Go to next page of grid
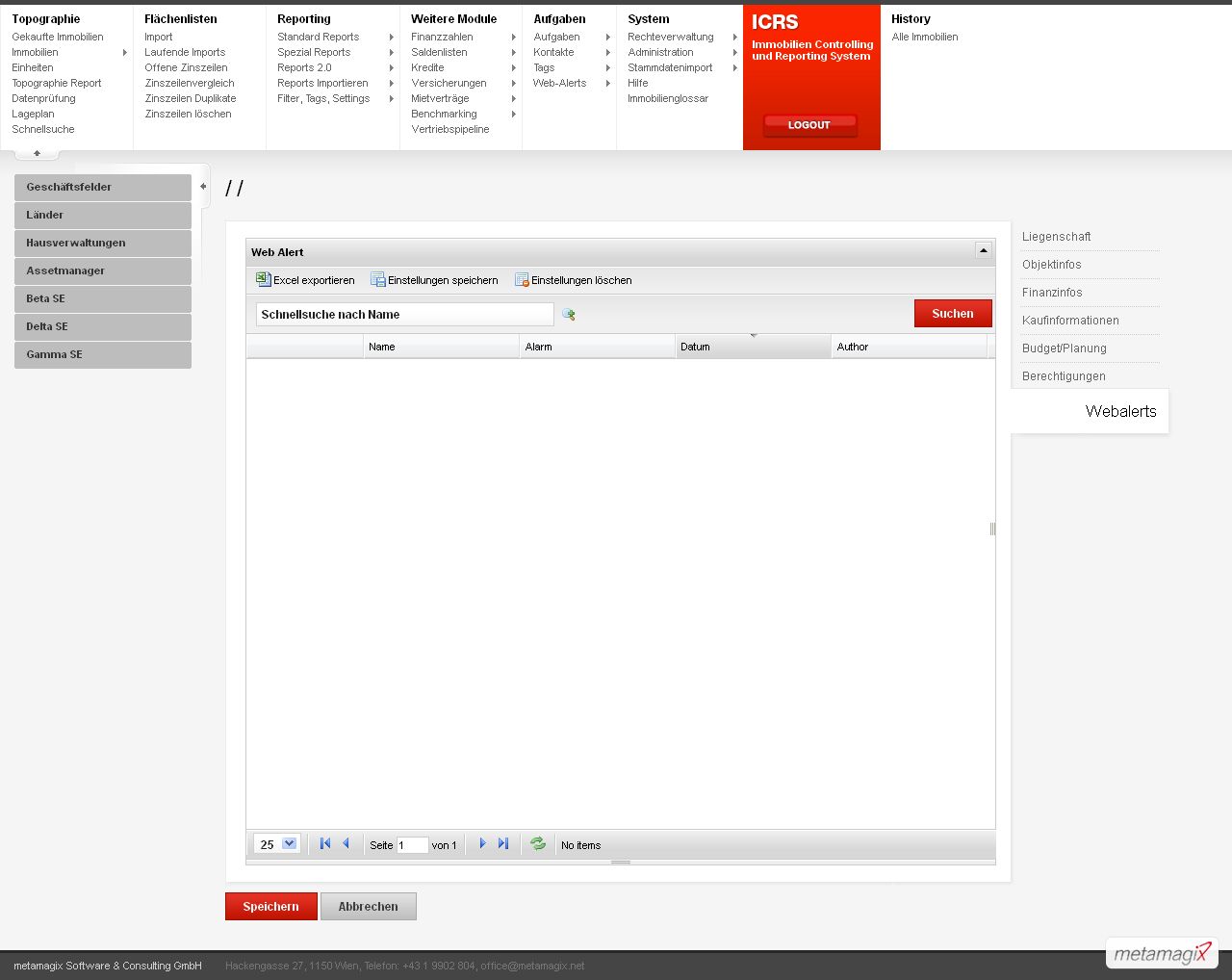The image size is (1232, 980). pos(482,843)
